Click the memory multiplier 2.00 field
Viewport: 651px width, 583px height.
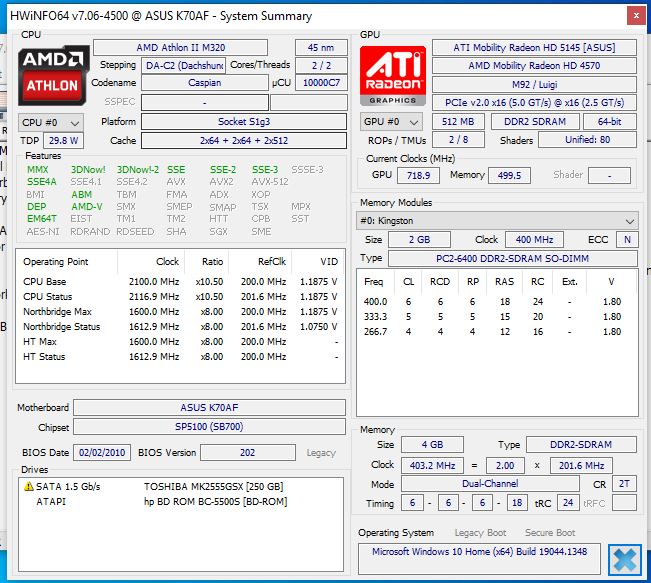click(x=505, y=465)
